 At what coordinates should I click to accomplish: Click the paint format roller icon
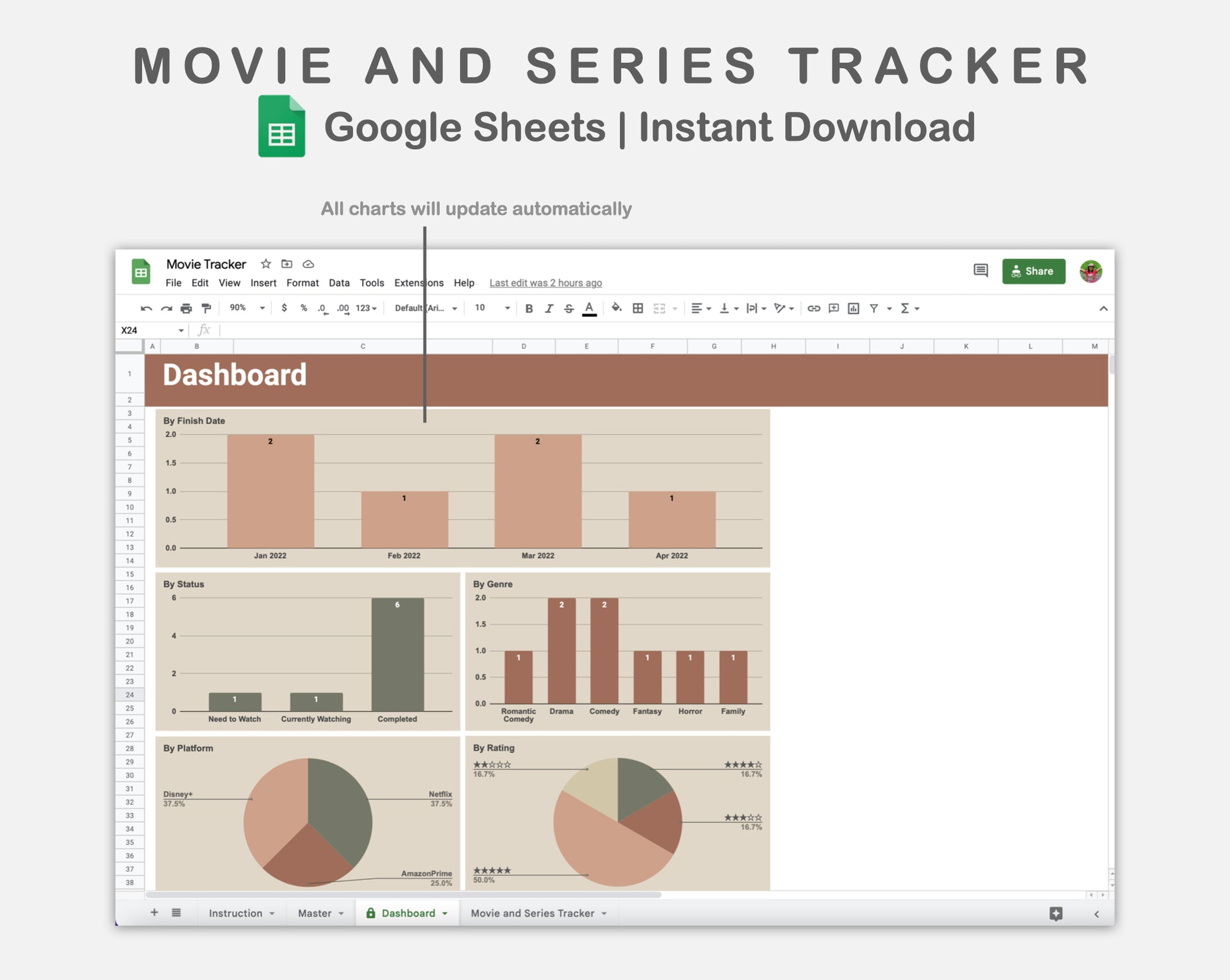click(x=206, y=308)
